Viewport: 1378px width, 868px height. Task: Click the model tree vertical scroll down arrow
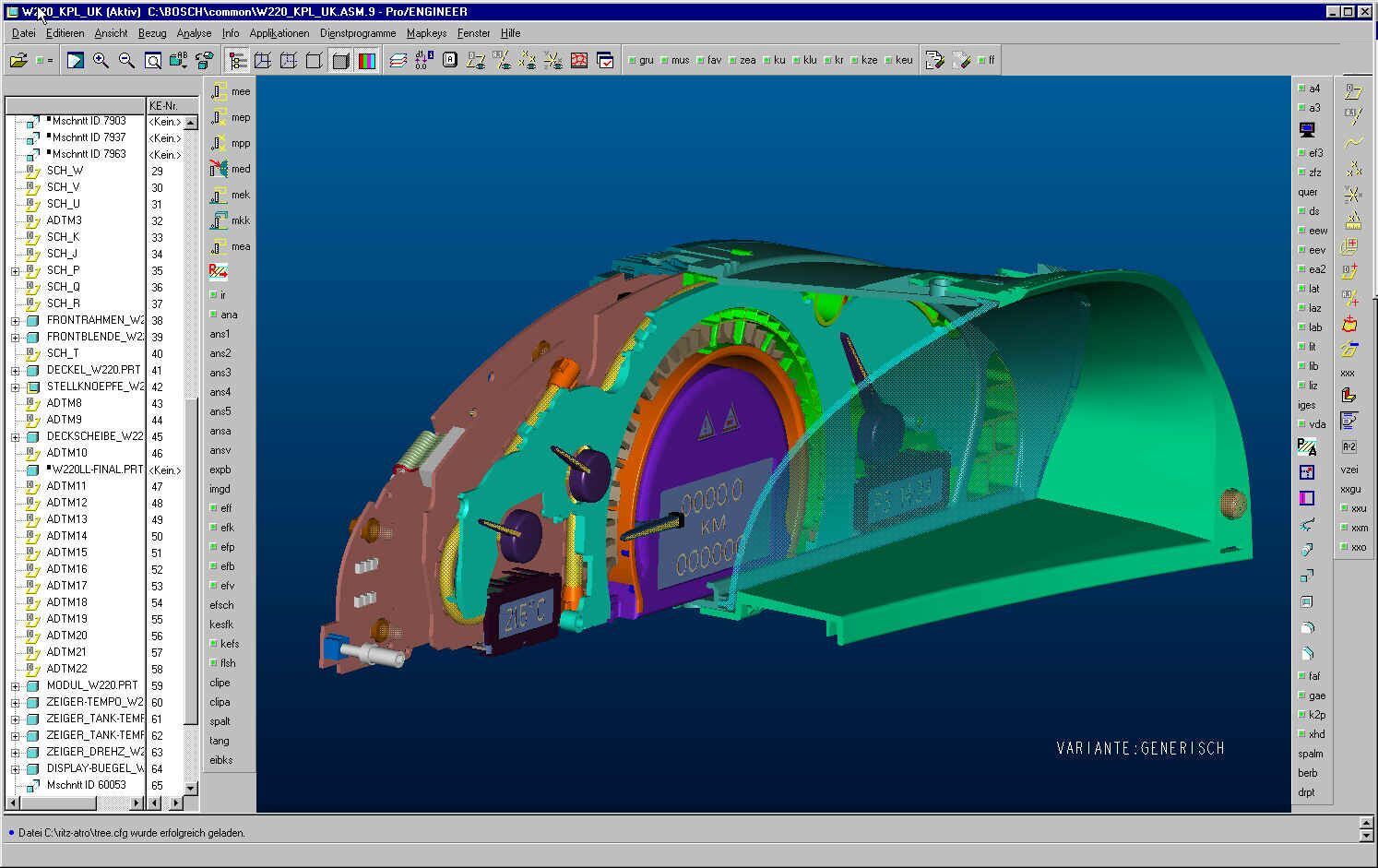191,789
